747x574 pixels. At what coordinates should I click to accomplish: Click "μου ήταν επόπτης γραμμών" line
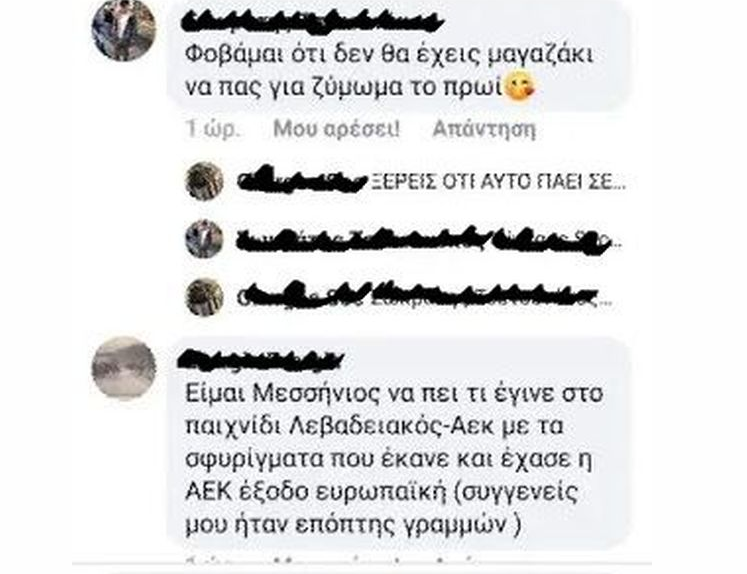[x=352, y=525]
